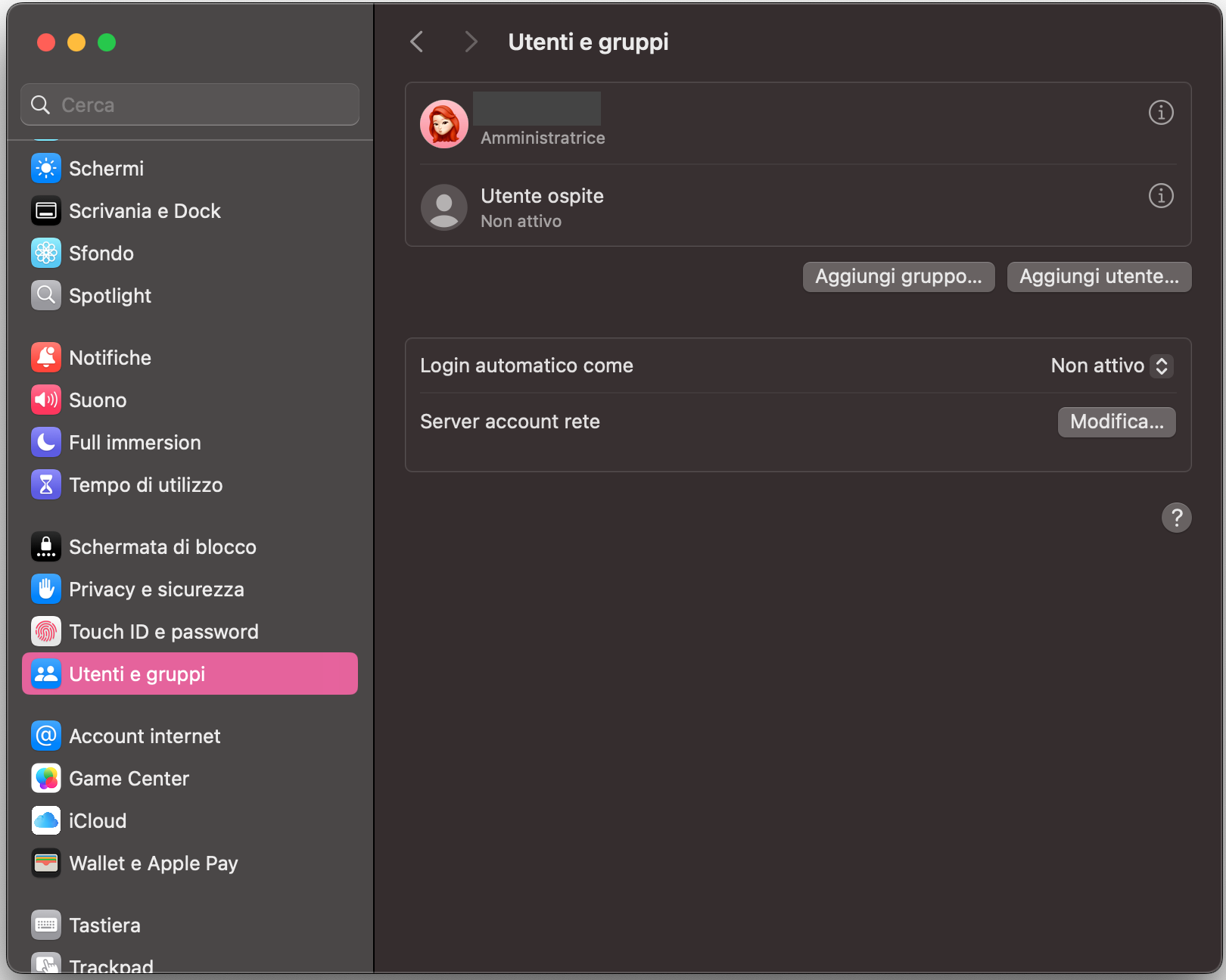Select the Account internet label
Viewport: 1226px width, 980px height.
tap(145, 736)
